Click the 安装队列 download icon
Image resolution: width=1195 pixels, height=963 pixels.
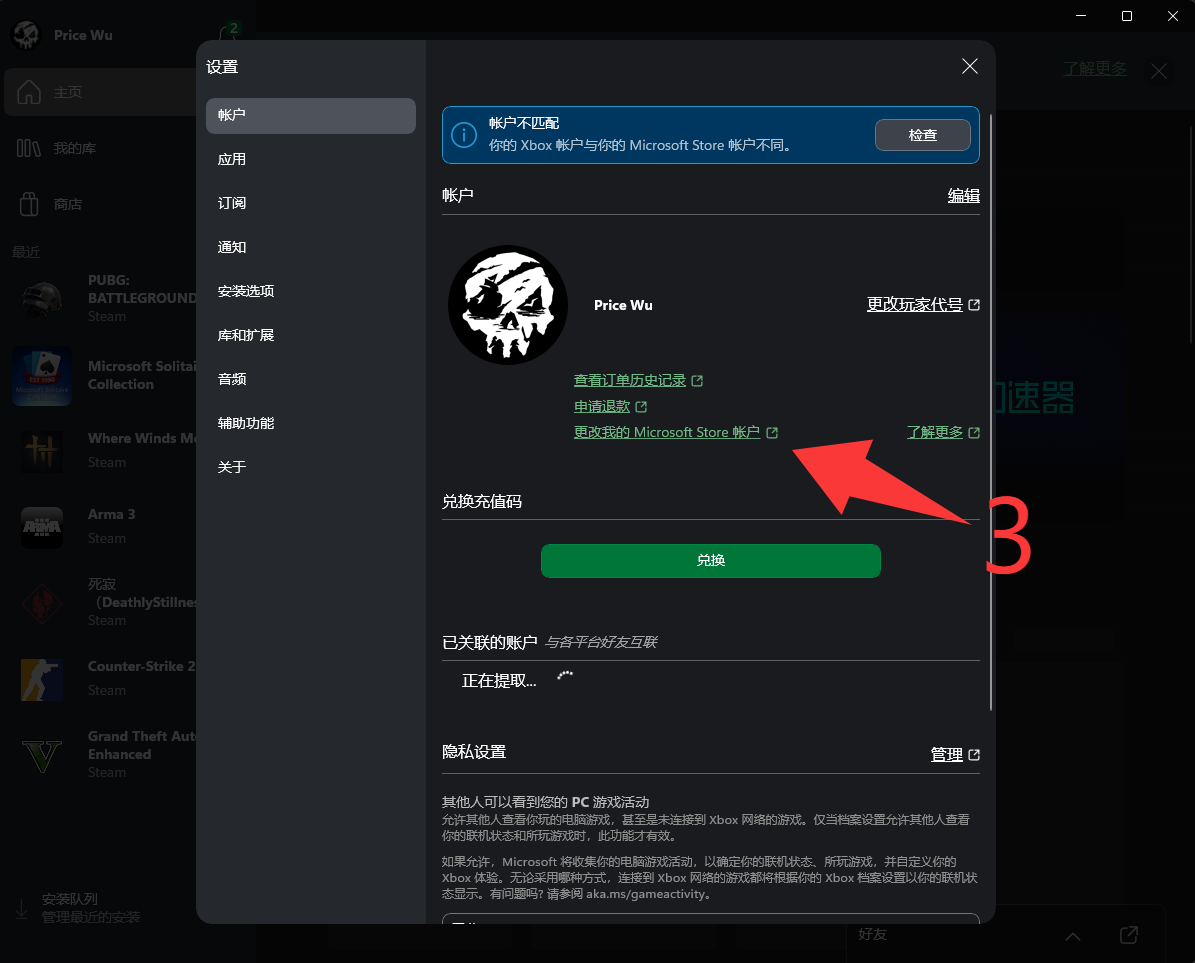21,908
